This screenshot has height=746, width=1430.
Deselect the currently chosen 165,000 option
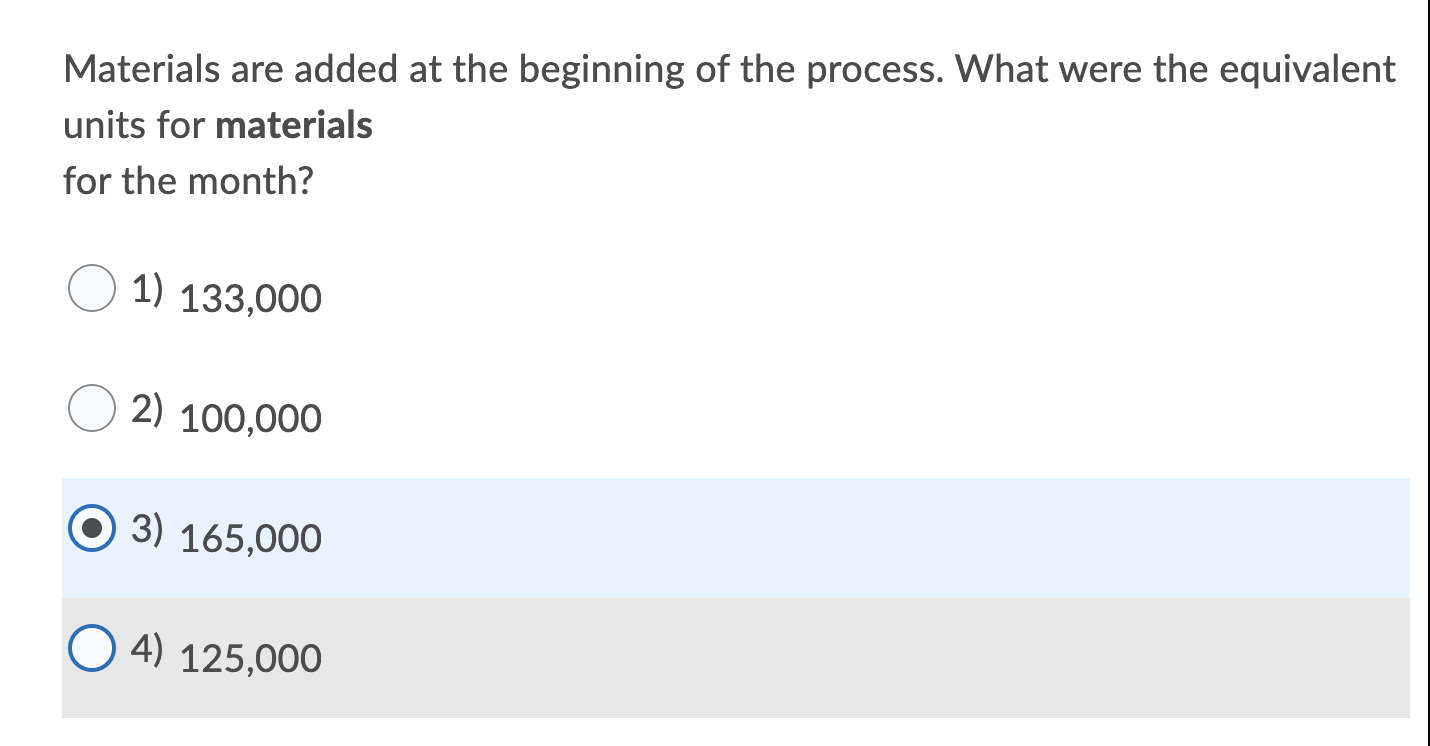pyautogui.click(x=91, y=531)
